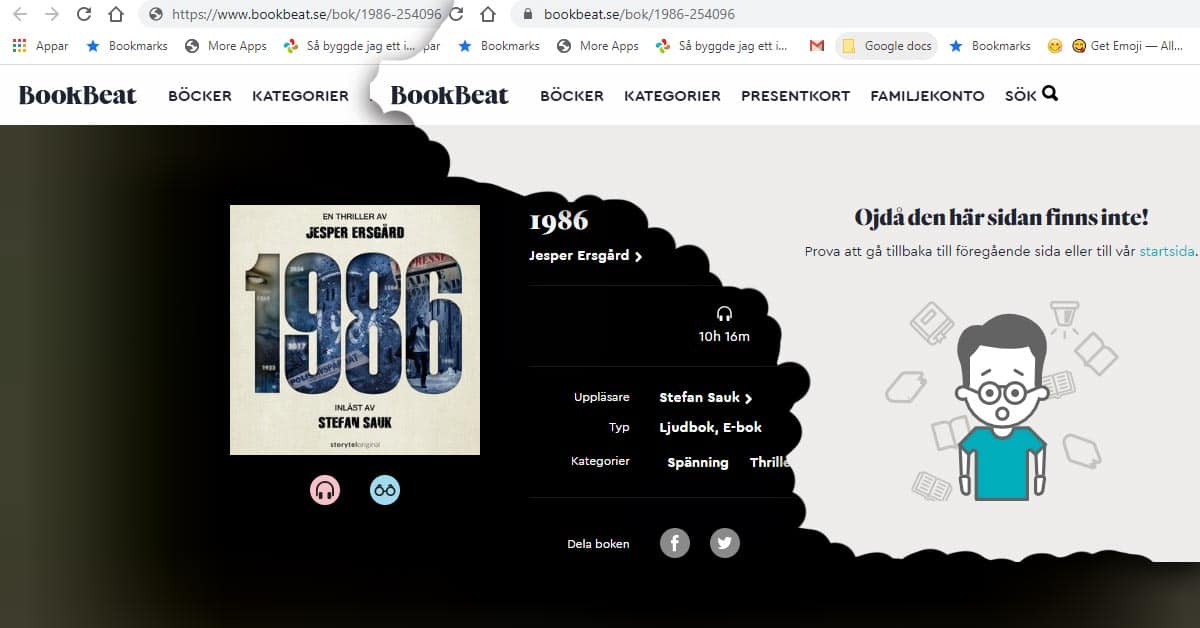Screen dimensions: 1200x628
Task: Open the PRESENTKORT menu item
Action: (x=795, y=96)
